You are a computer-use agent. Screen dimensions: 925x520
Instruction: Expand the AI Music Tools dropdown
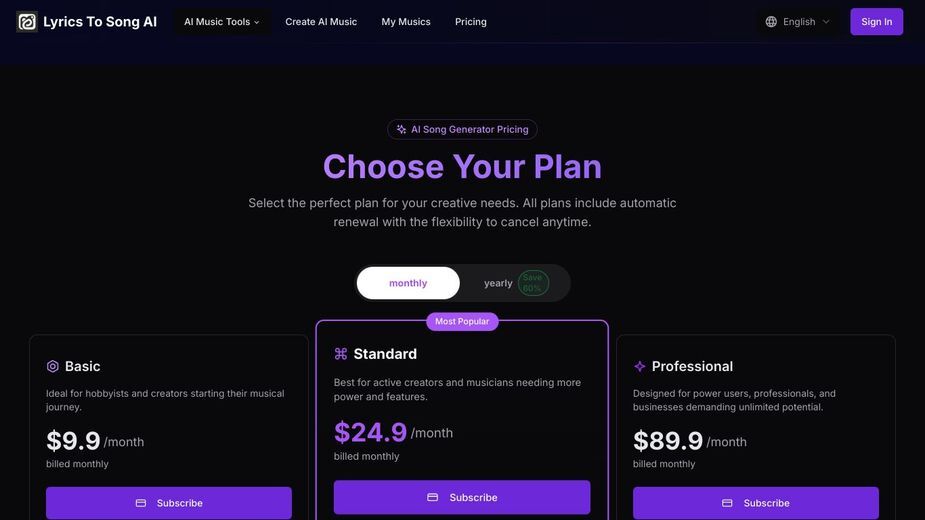point(222,22)
